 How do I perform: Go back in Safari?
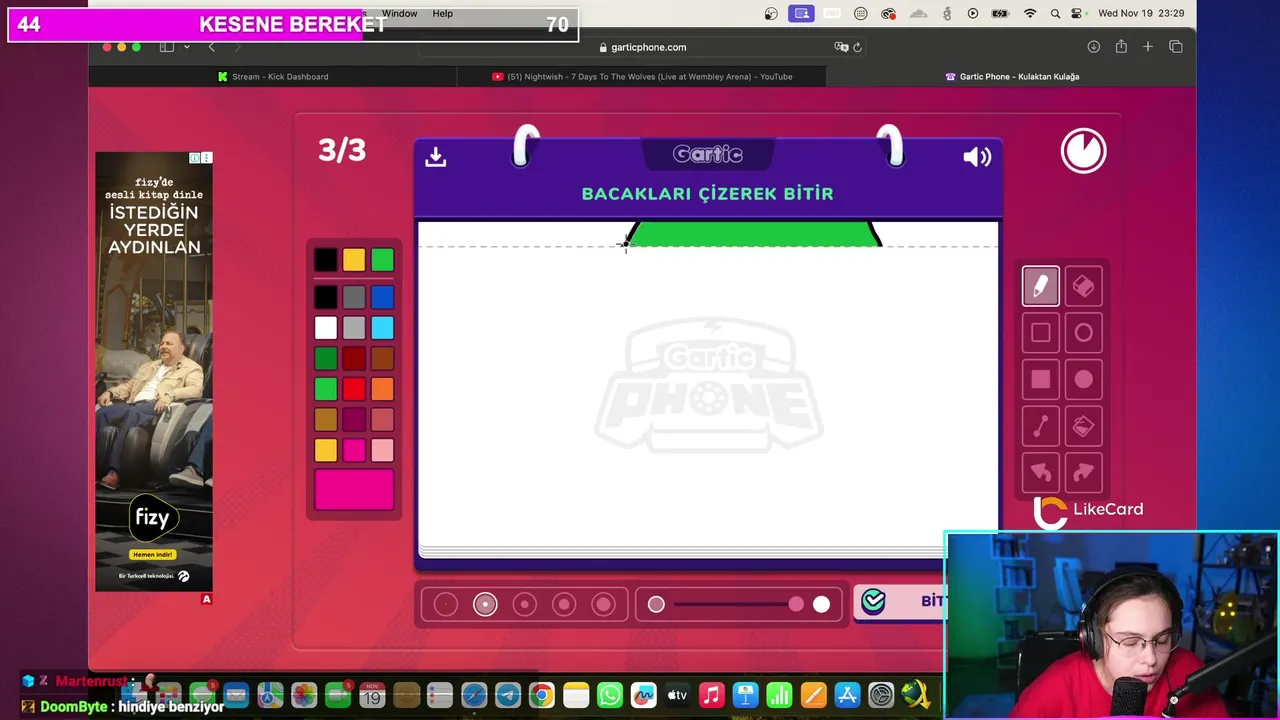(x=211, y=47)
